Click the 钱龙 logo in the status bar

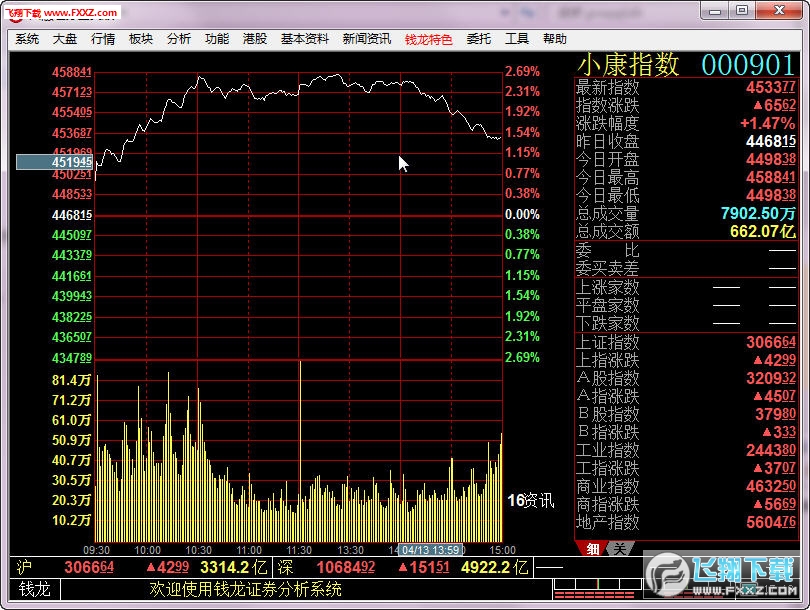tap(32, 589)
